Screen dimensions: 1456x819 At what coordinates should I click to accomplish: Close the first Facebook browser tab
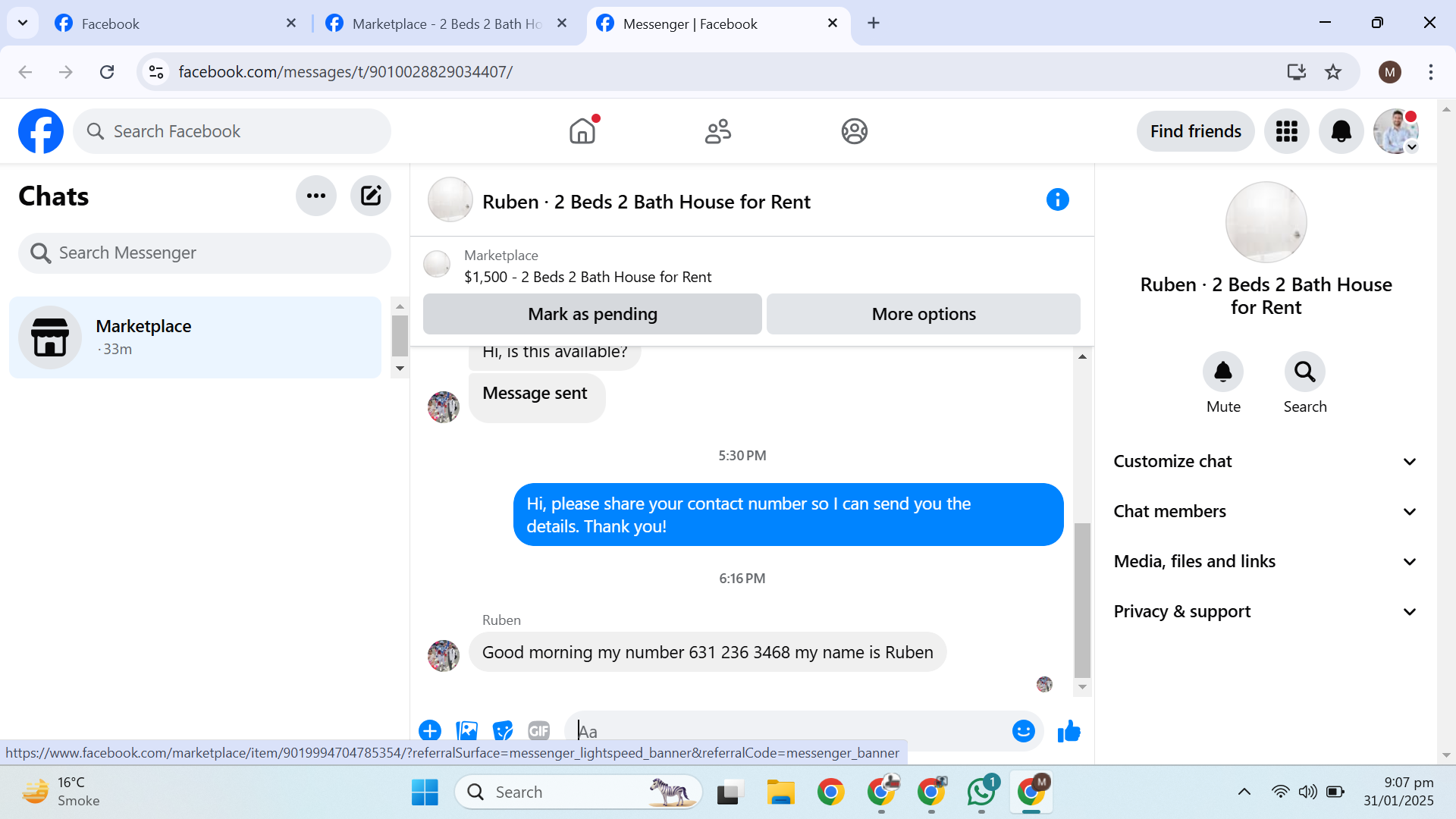tap(291, 23)
